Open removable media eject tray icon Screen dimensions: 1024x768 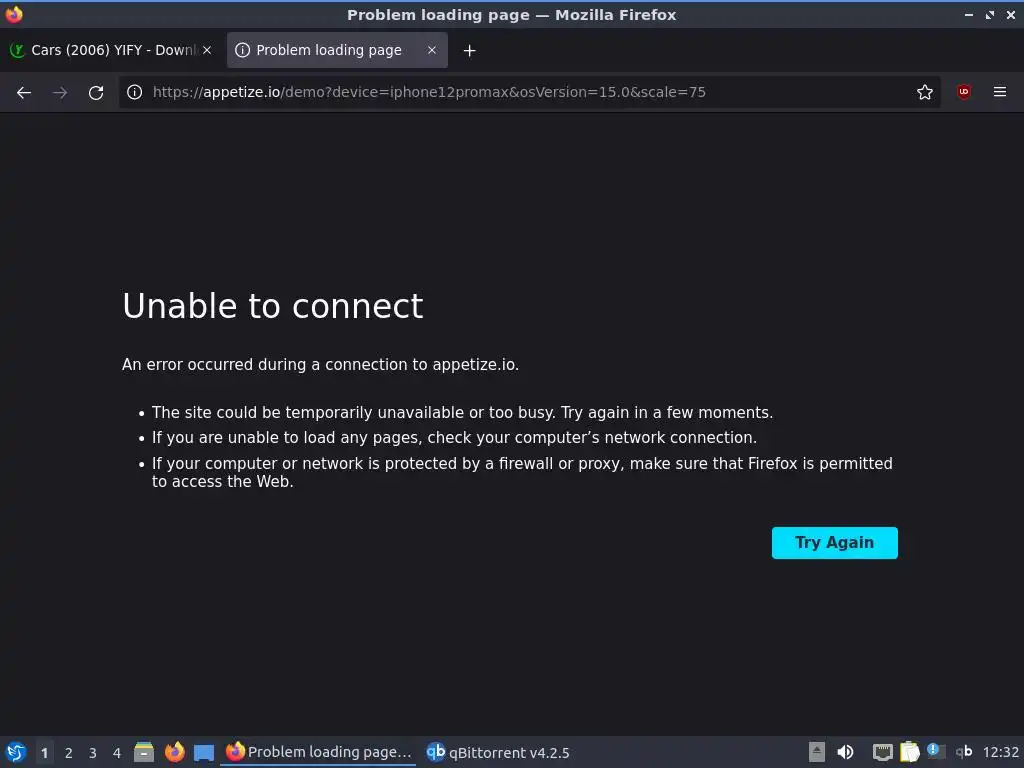click(x=817, y=752)
